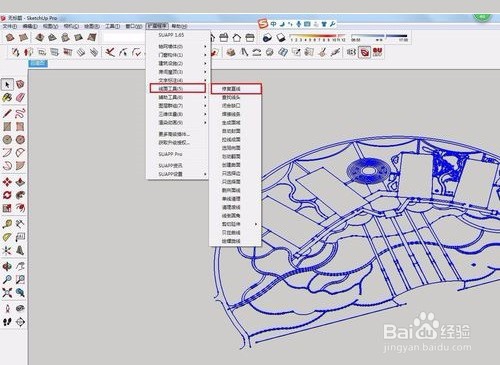This screenshot has height=365, width=500.
Task: Select the Line pencil tool
Action: click(7, 113)
